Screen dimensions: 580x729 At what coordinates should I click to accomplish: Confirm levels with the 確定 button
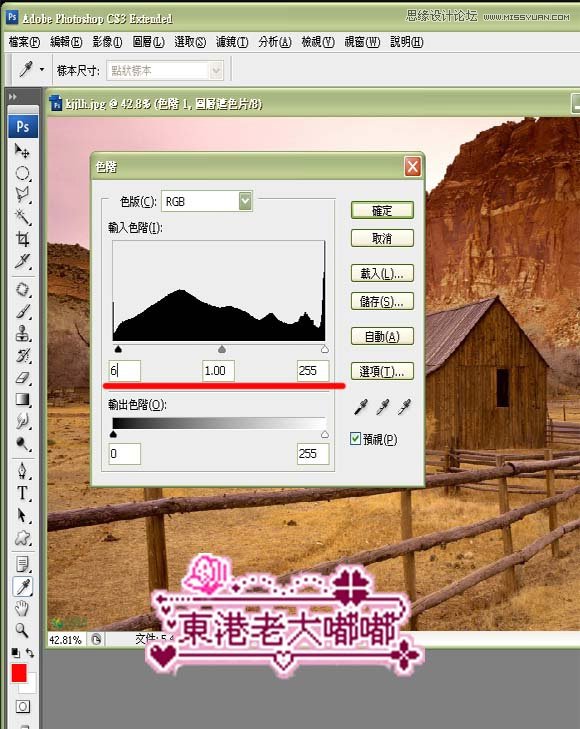(x=382, y=211)
